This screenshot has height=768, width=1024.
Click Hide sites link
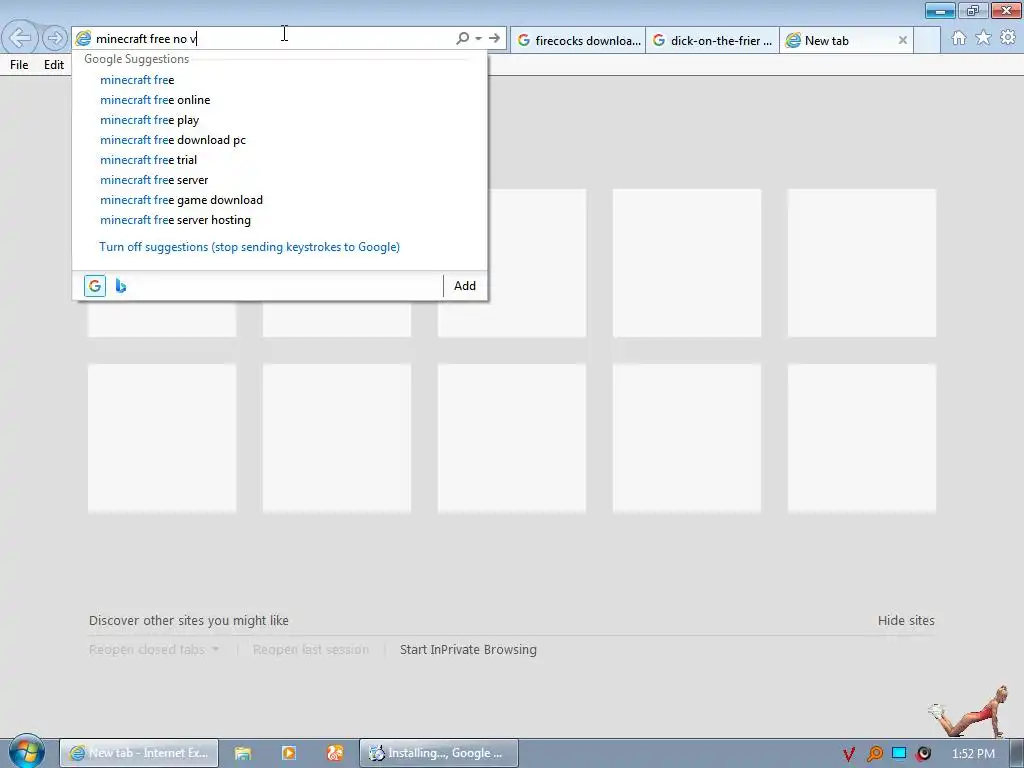(x=906, y=620)
